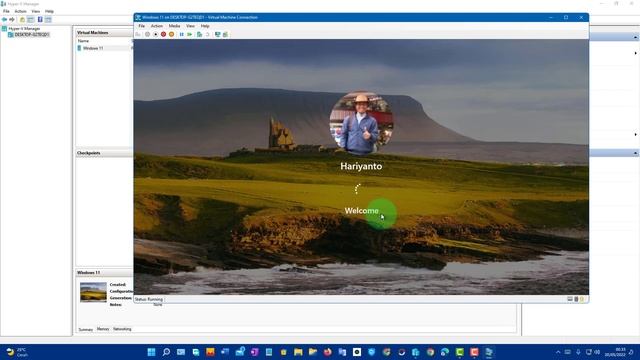
Task: Click the green Reset icon in VM toolbar
Action: pyautogui.click(x=190, y=35)
